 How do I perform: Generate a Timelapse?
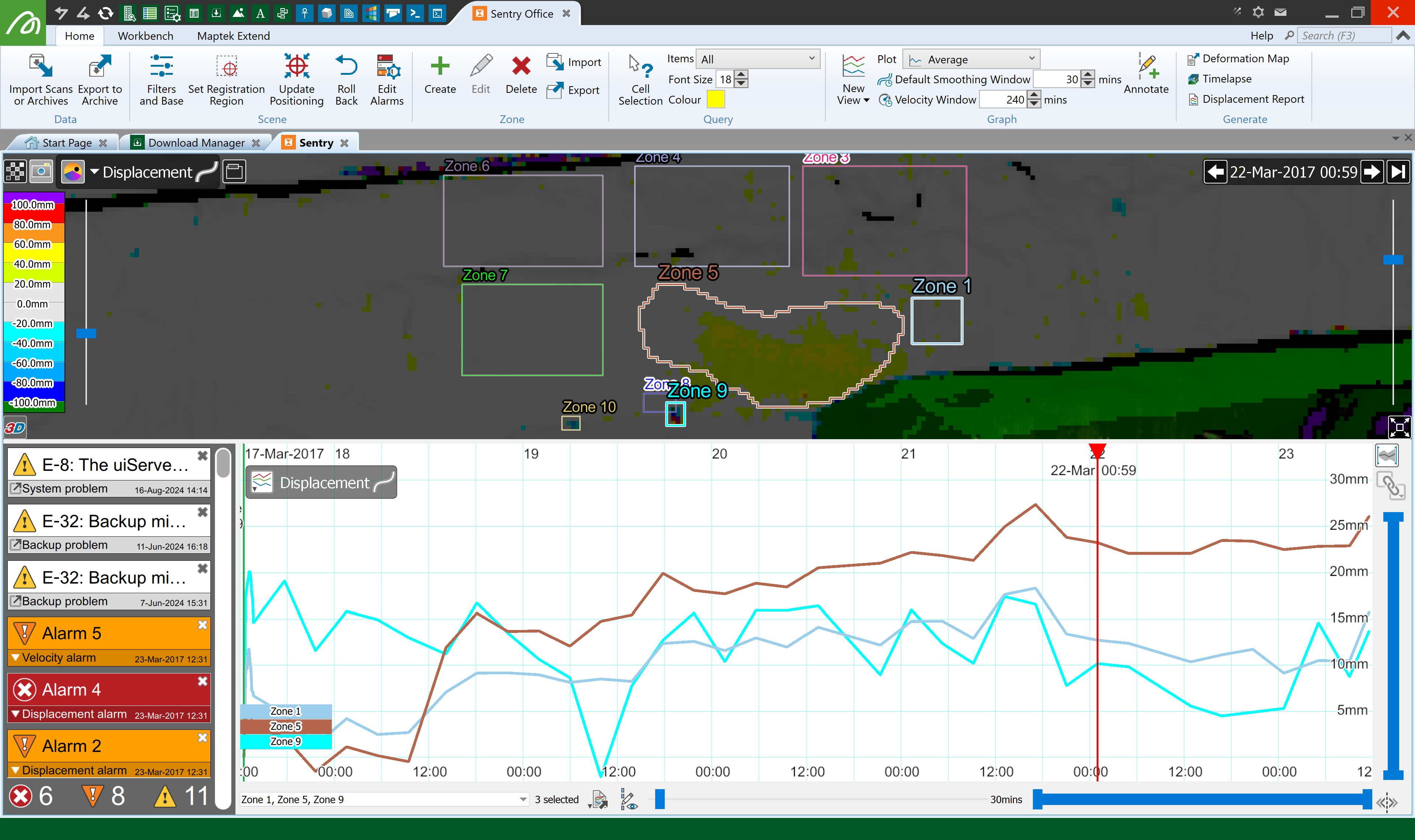tap(1220, 79)
